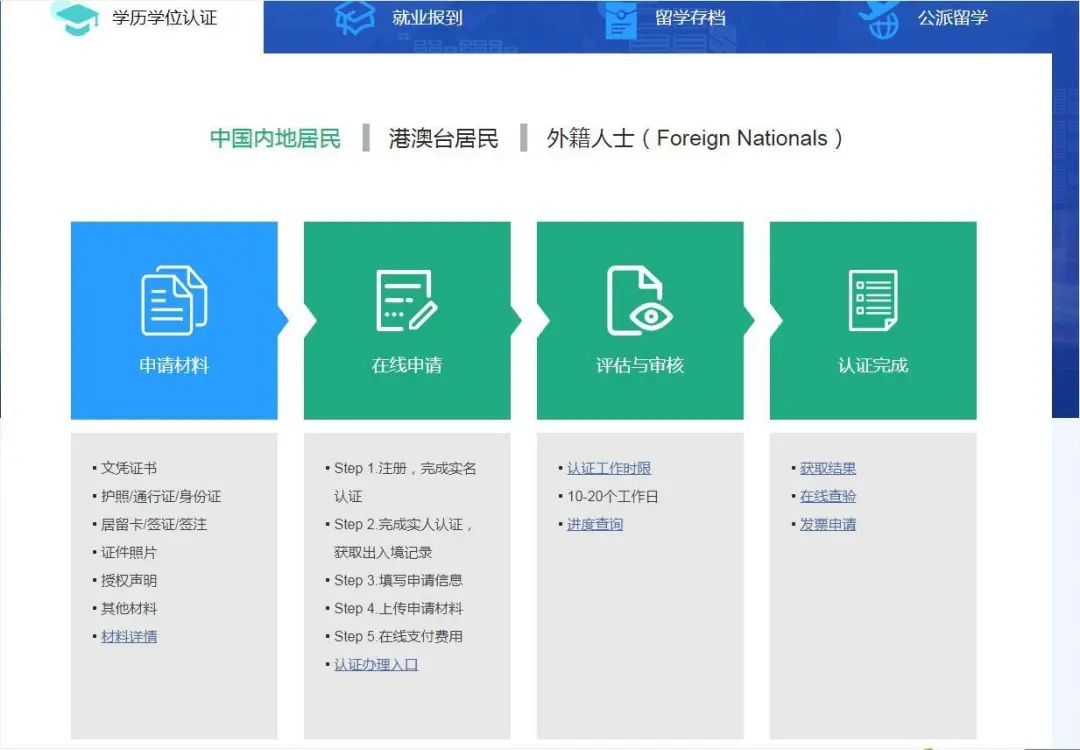Click the eye document icon above 评估与审核
This screenshot has height=750, width=1080.
pyautogui.click(x=640, y=300)
